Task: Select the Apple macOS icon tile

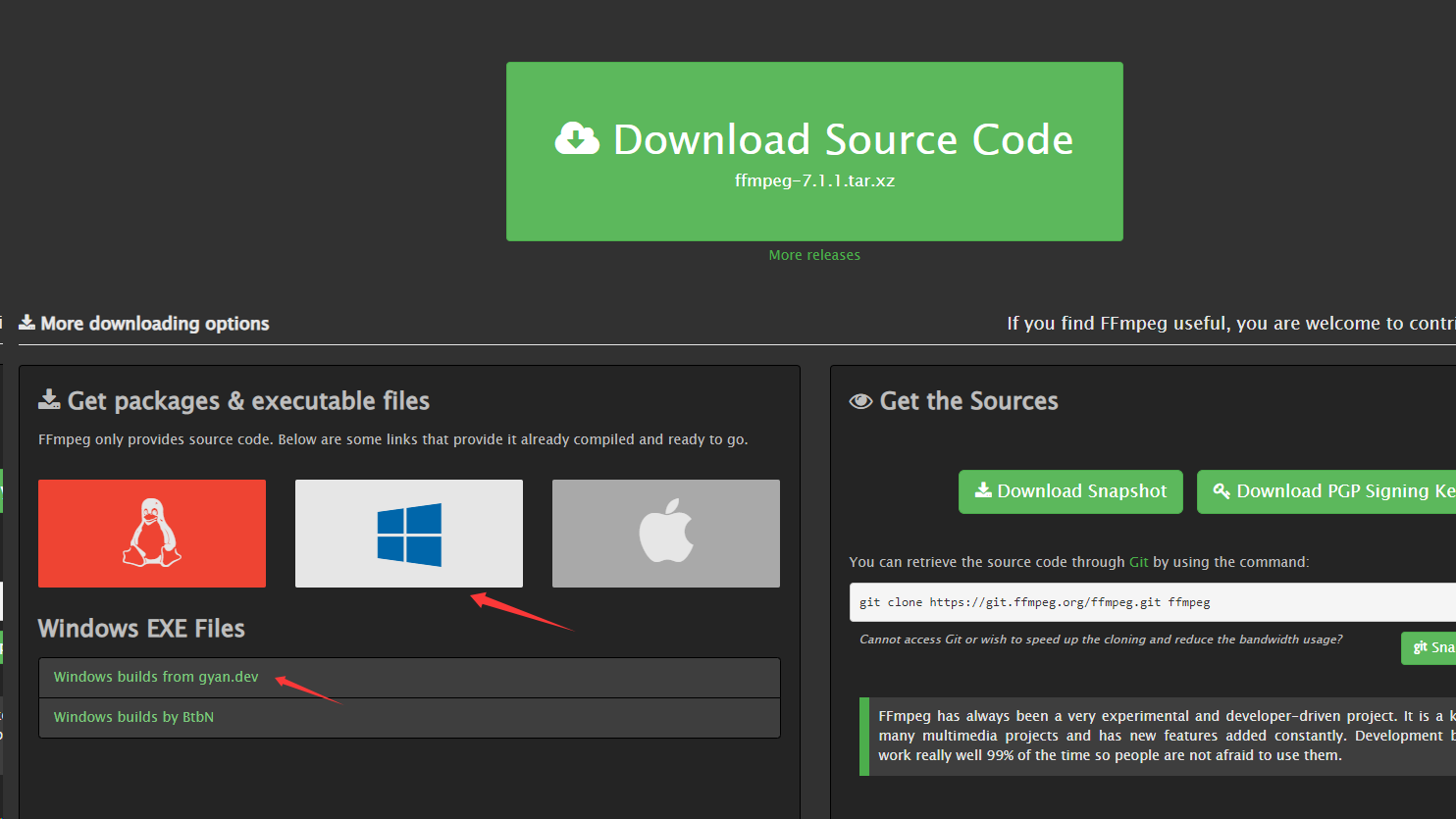Action: pyautogui.click(x=666, y=534)
